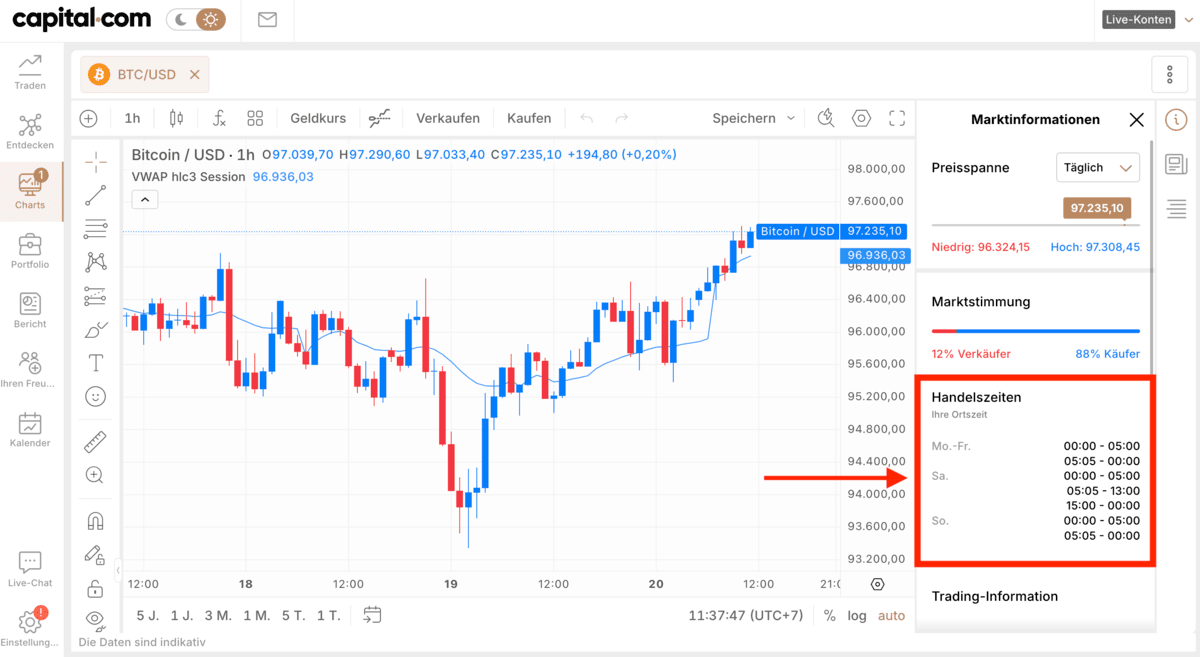This screenshot has width=1200, height=657.
Task: Open the mail inbox envelope icon
Action: click(x=267, y=19)
